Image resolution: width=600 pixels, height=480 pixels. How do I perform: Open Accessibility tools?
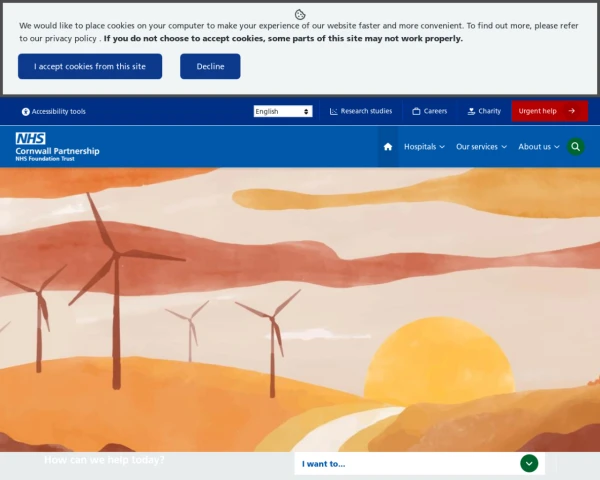[54, 111]
